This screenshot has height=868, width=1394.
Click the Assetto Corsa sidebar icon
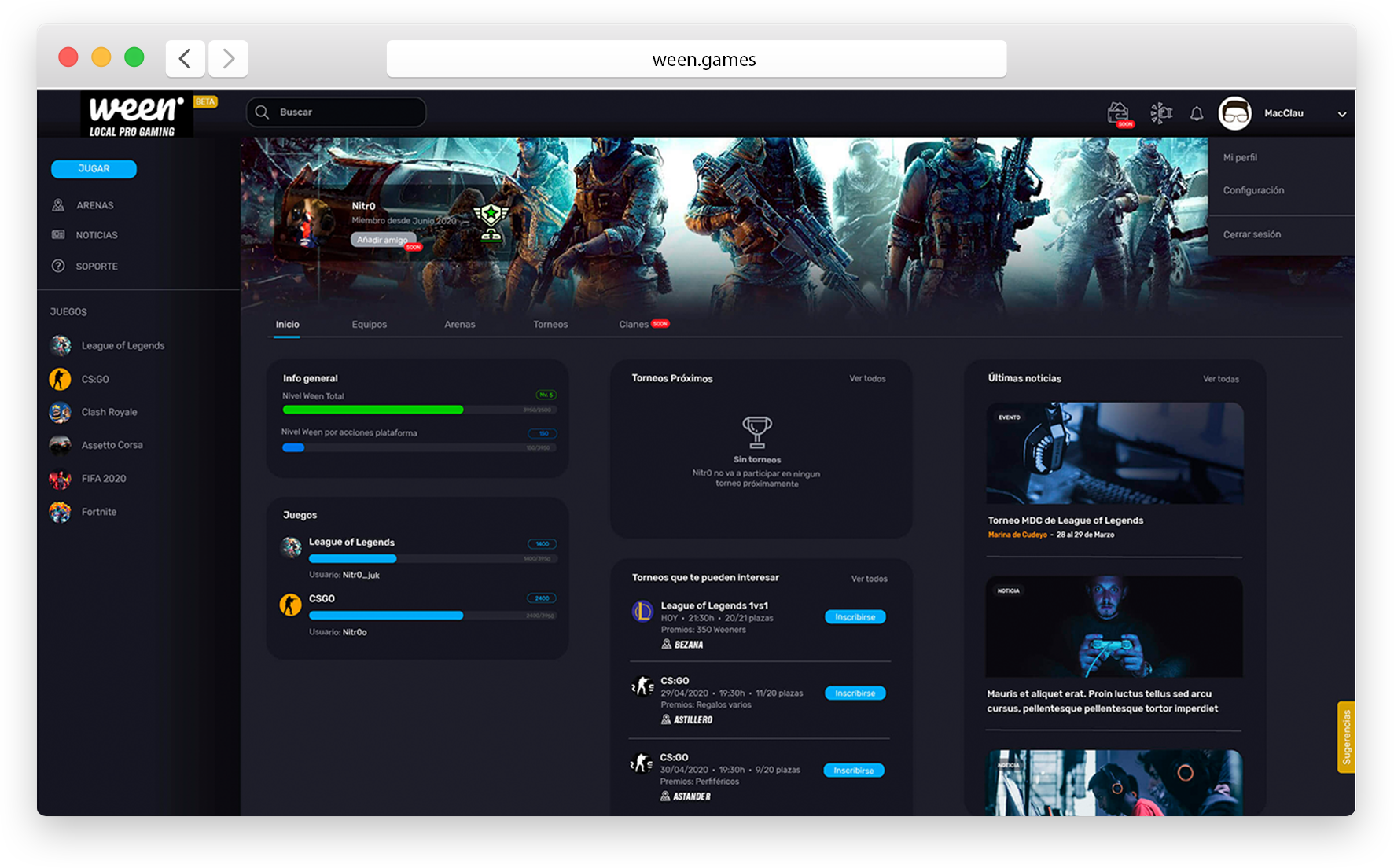click(x=61, y=445)
